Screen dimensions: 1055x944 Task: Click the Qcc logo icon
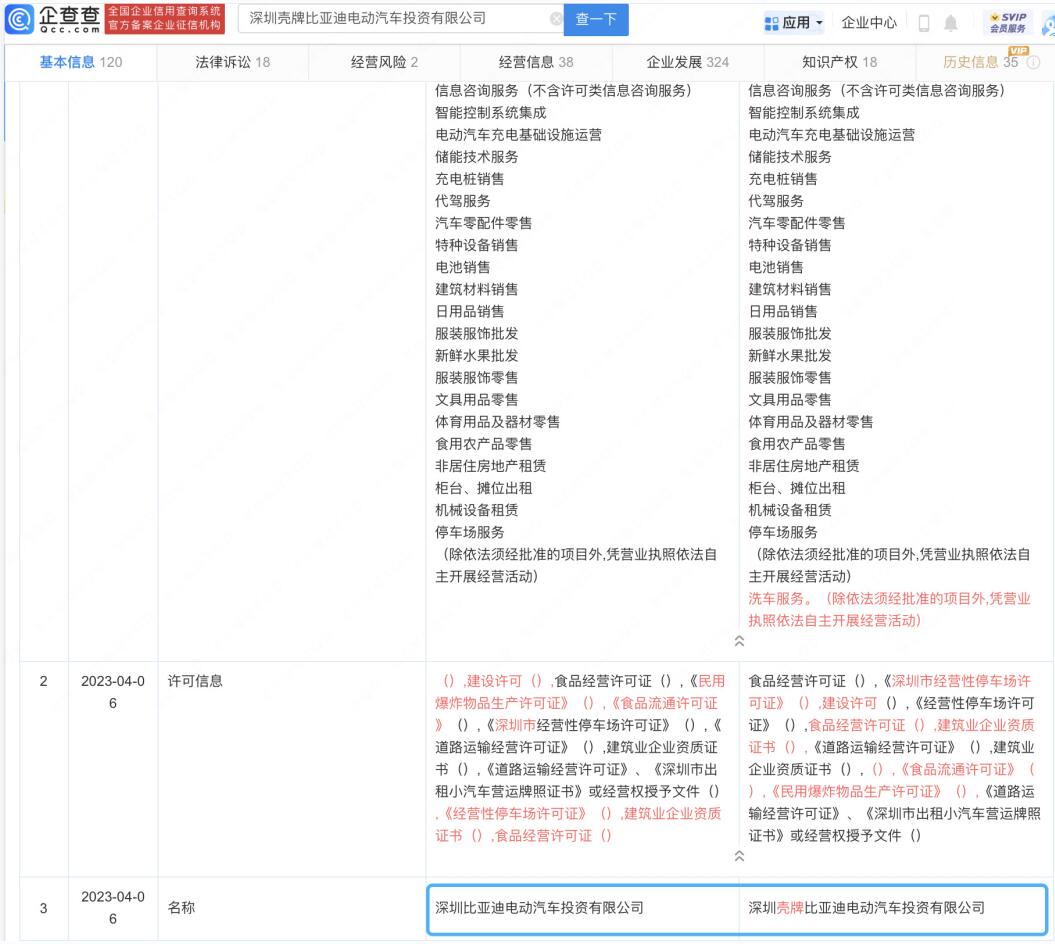click(x=19, y=19)
